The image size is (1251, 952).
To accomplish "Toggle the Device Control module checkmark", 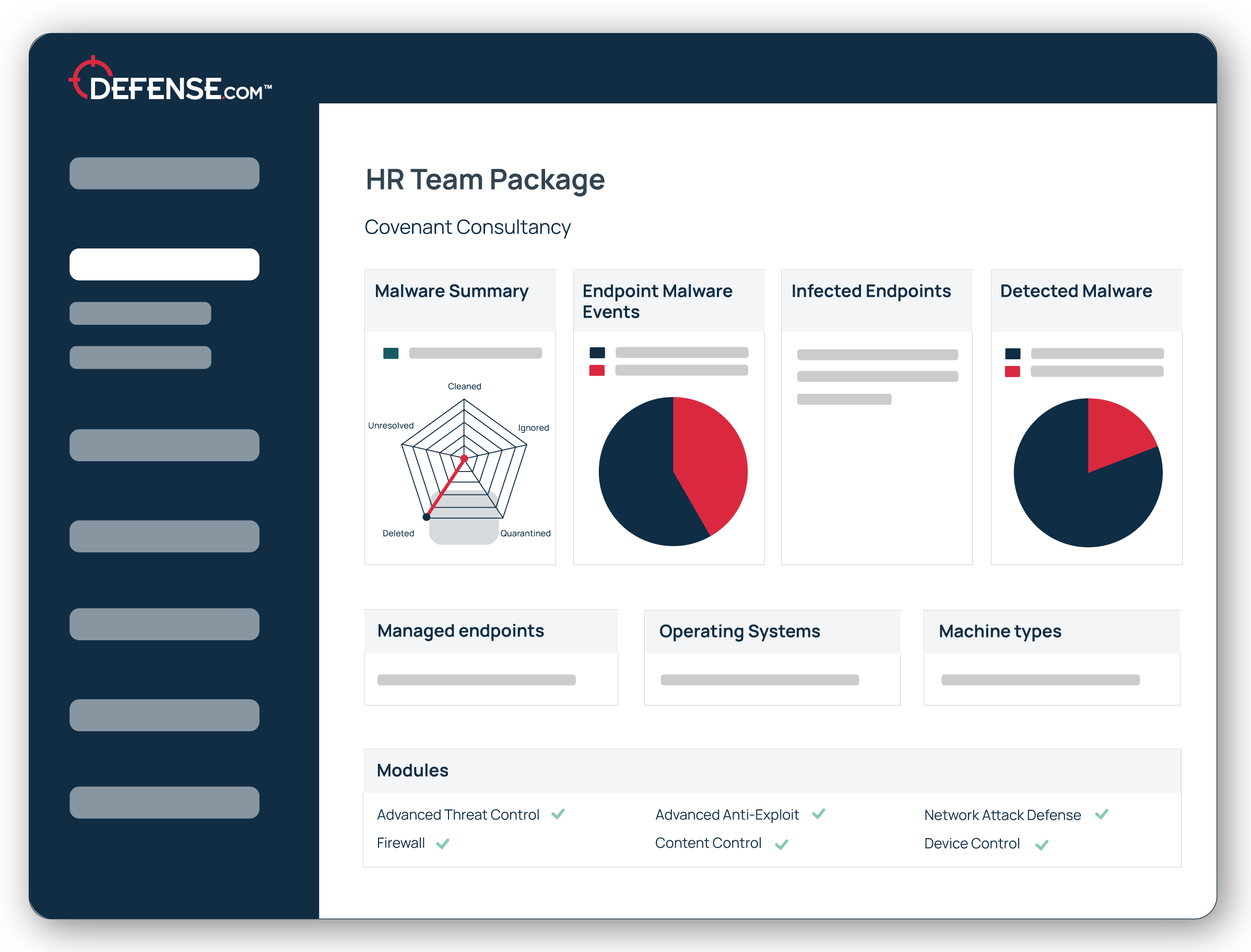I will tap(1043, 844).
